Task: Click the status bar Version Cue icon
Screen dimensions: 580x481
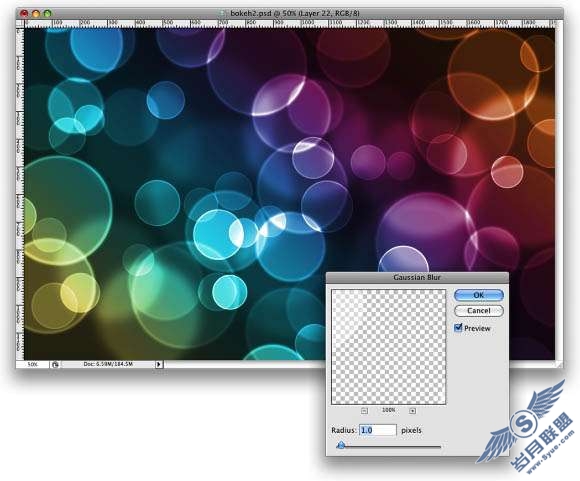Action: pyautogui.click(x=55, y=364)
